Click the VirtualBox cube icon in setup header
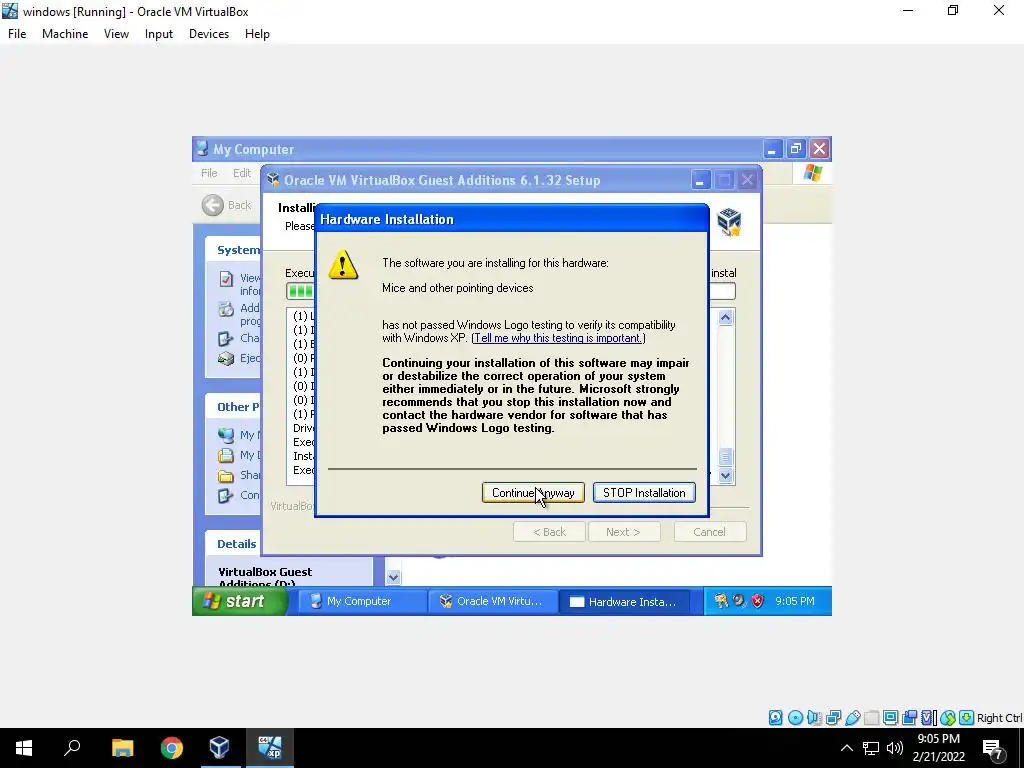This screenshot has width=1024, height=768. click(x=729, y=222)
